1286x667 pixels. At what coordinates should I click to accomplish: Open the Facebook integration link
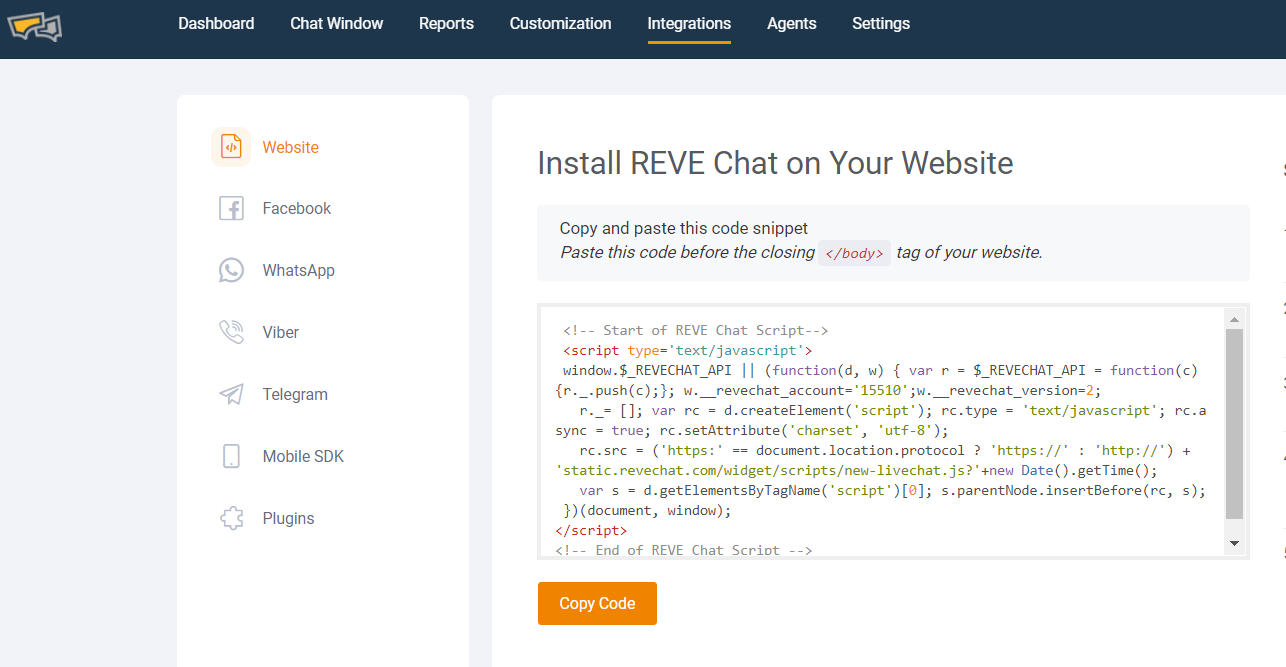click(297, 208)
